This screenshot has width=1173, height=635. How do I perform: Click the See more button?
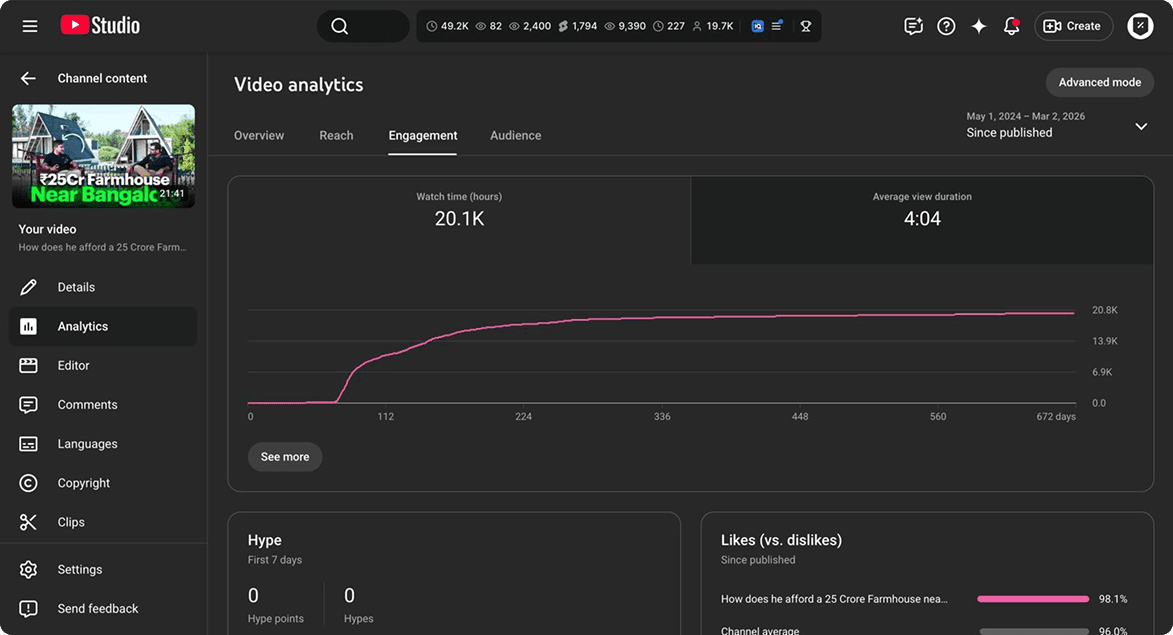click(x=285, y=457)
